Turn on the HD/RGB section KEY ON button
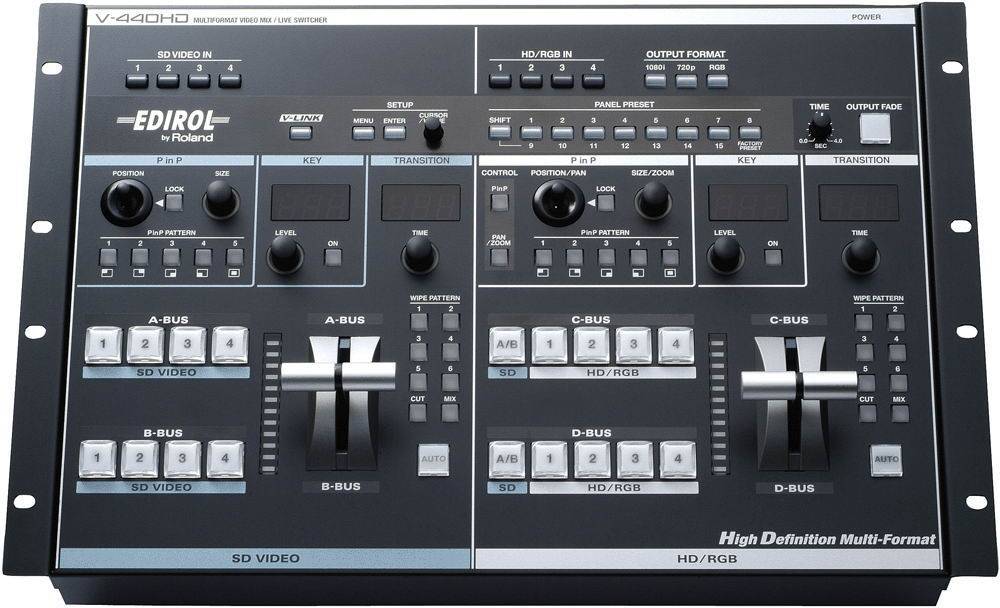Screen dimensions: 1000x608 tap(773, 258)
